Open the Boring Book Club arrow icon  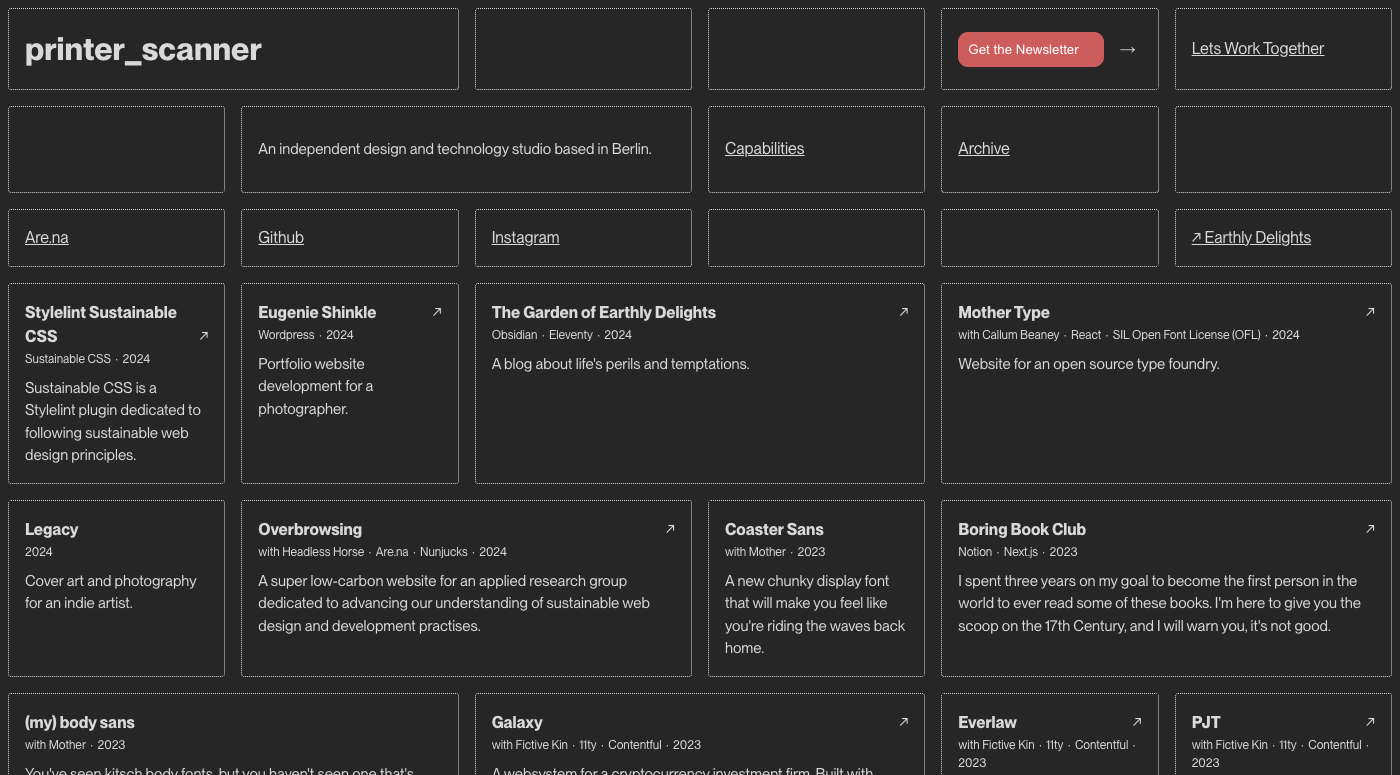pos(1371,528)
